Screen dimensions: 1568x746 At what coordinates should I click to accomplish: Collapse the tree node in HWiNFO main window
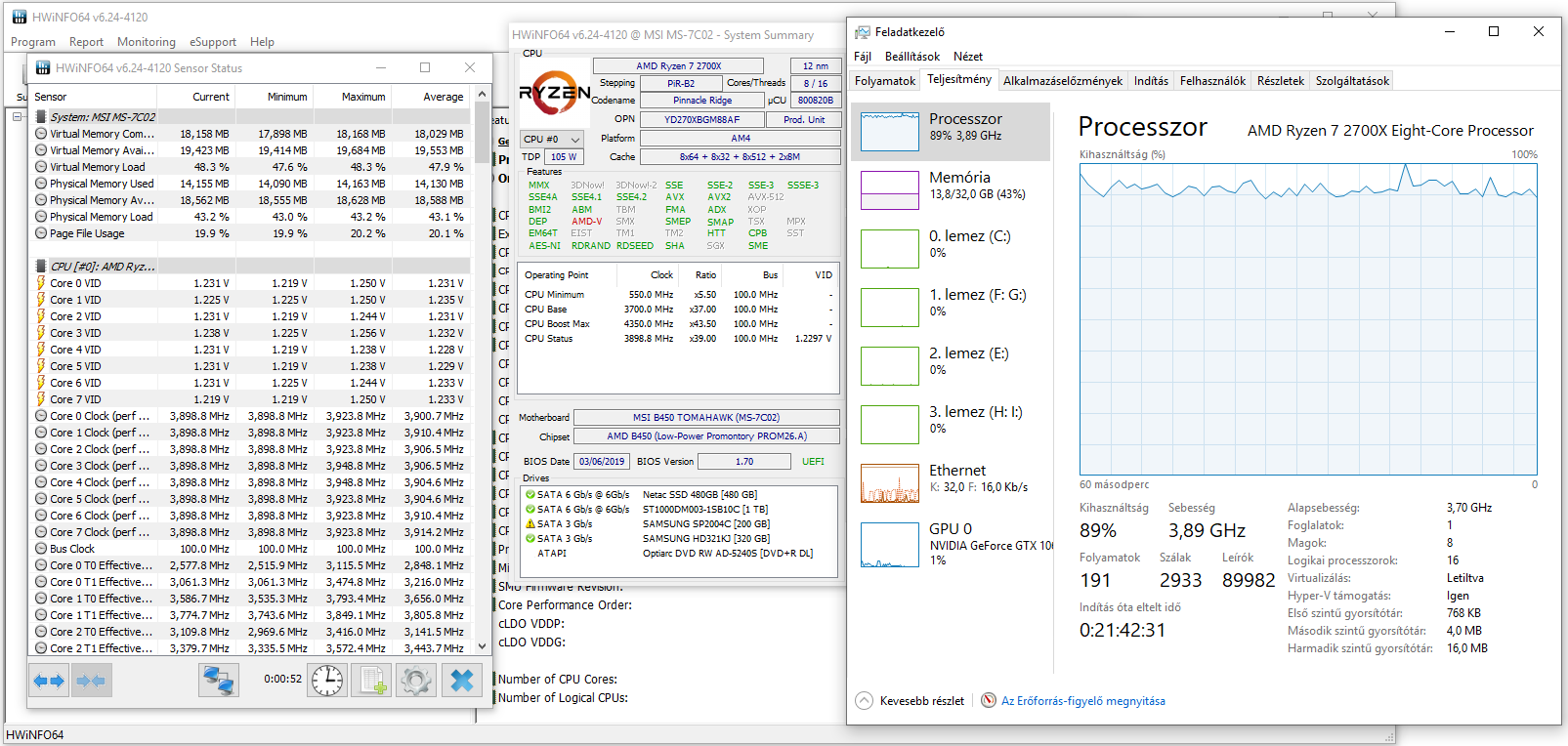point(17,117)
